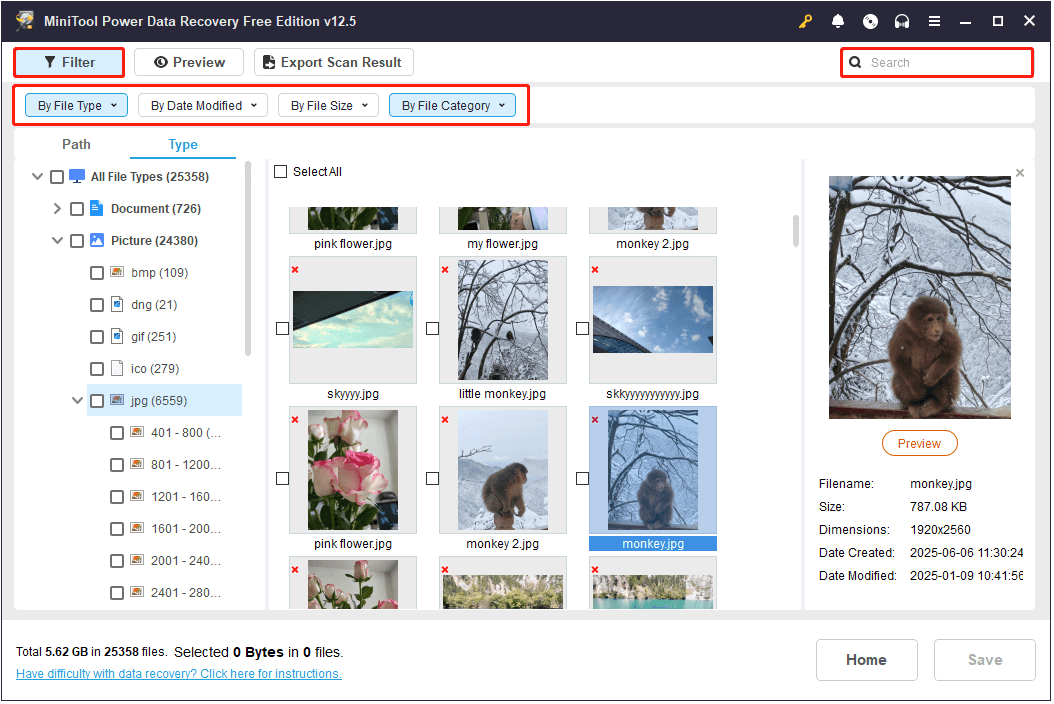The width and height of the screenshot is (1054, 704).
Task: Click the bootable media disc icon
Action: 870,20
